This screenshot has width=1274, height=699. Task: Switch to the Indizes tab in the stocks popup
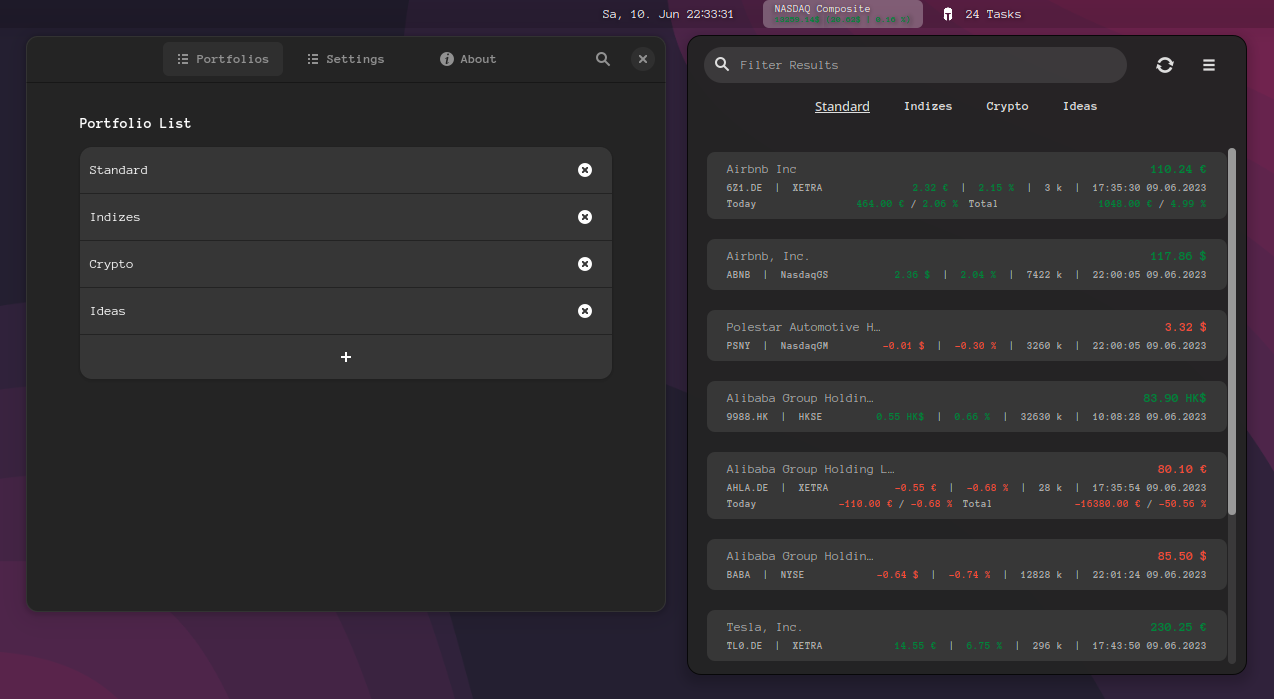click(x=928, y=106)
